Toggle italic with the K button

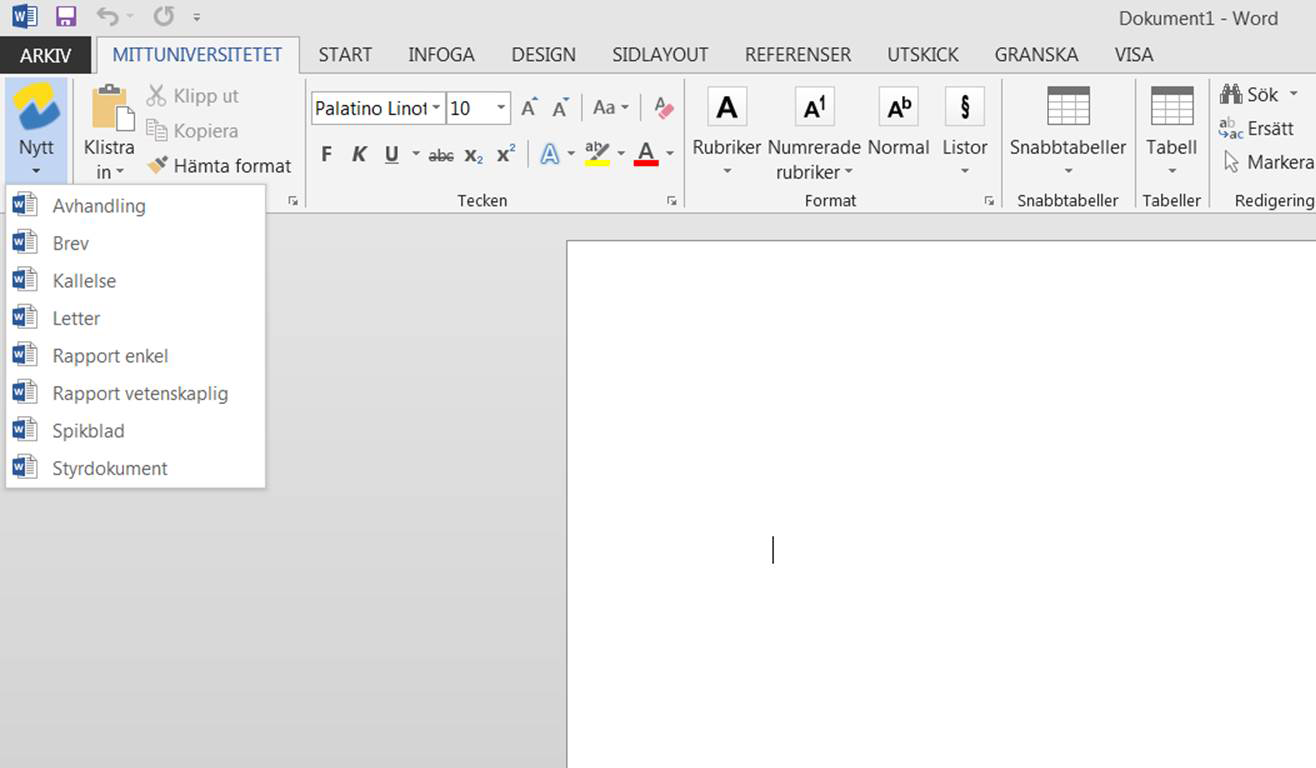[x=359, y=155]
